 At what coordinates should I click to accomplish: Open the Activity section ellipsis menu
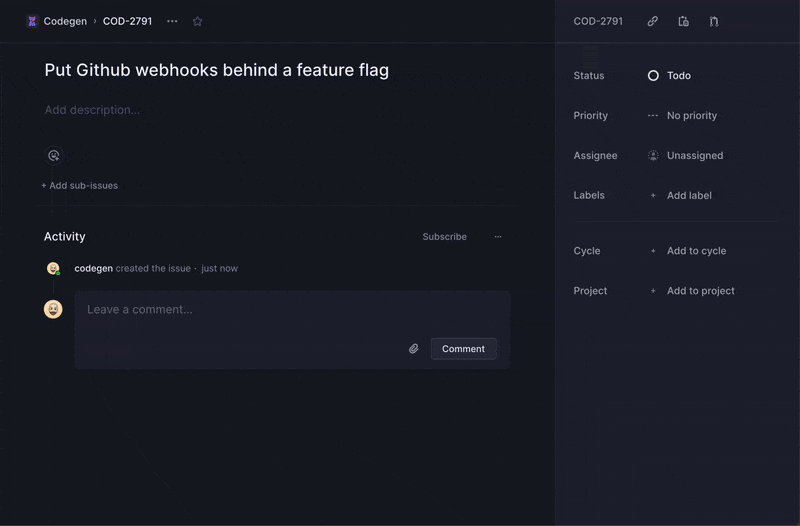[498, 237]
